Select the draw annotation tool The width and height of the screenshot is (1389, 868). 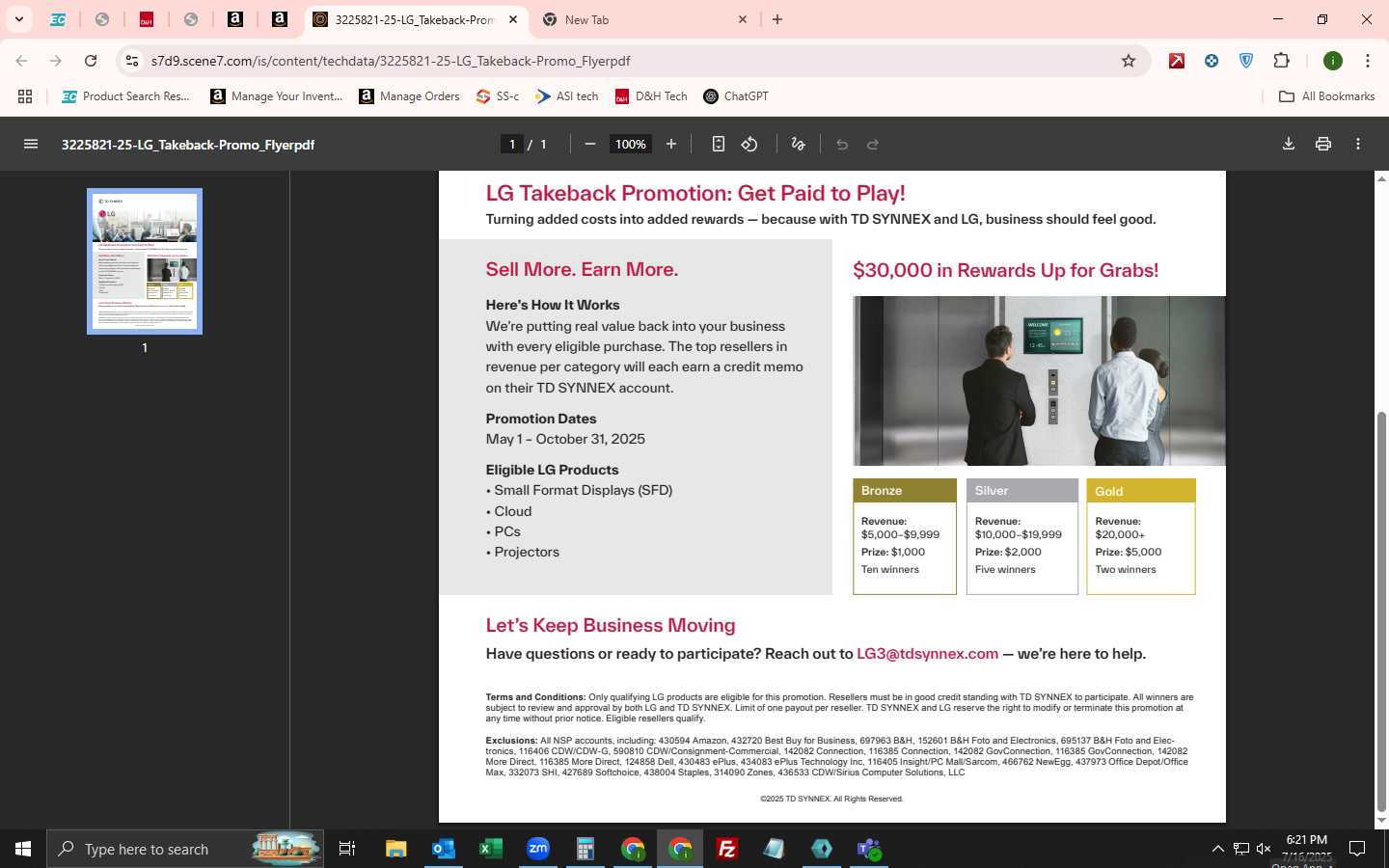798,144
